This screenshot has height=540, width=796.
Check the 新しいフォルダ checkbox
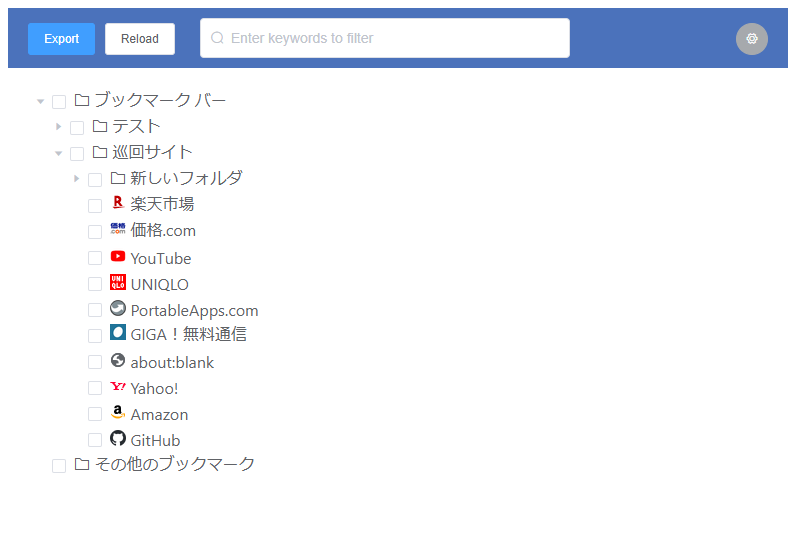click(x=95, y=180)
